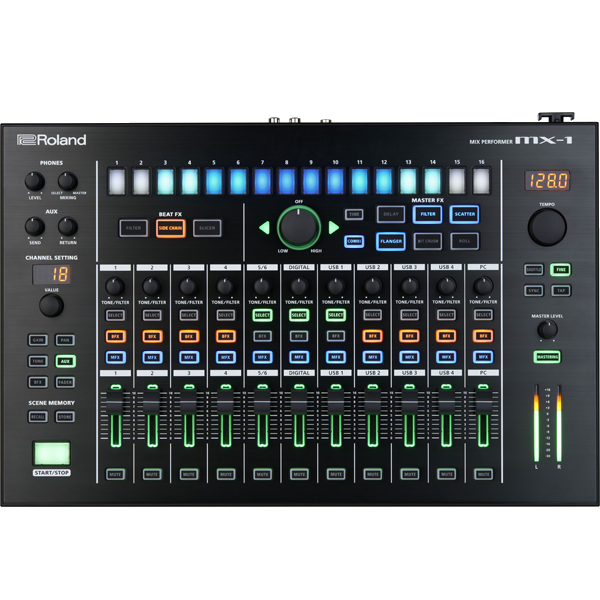This screenshot has height=600, width=600.
Task: Click the Scene Memory STORE button
Action: (x=65, y=417)
